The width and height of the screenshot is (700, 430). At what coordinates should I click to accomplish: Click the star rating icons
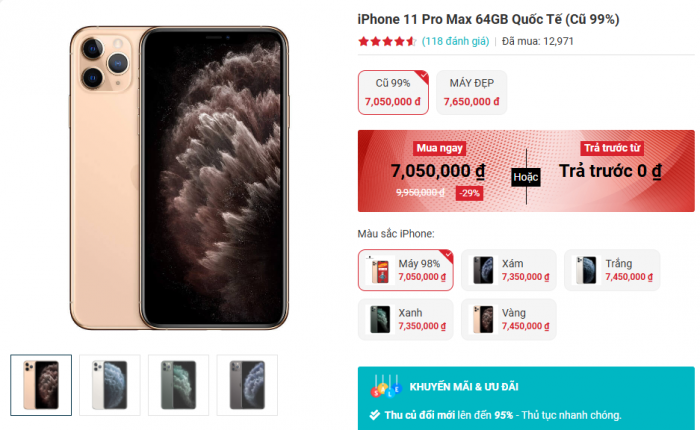(387, 42)
